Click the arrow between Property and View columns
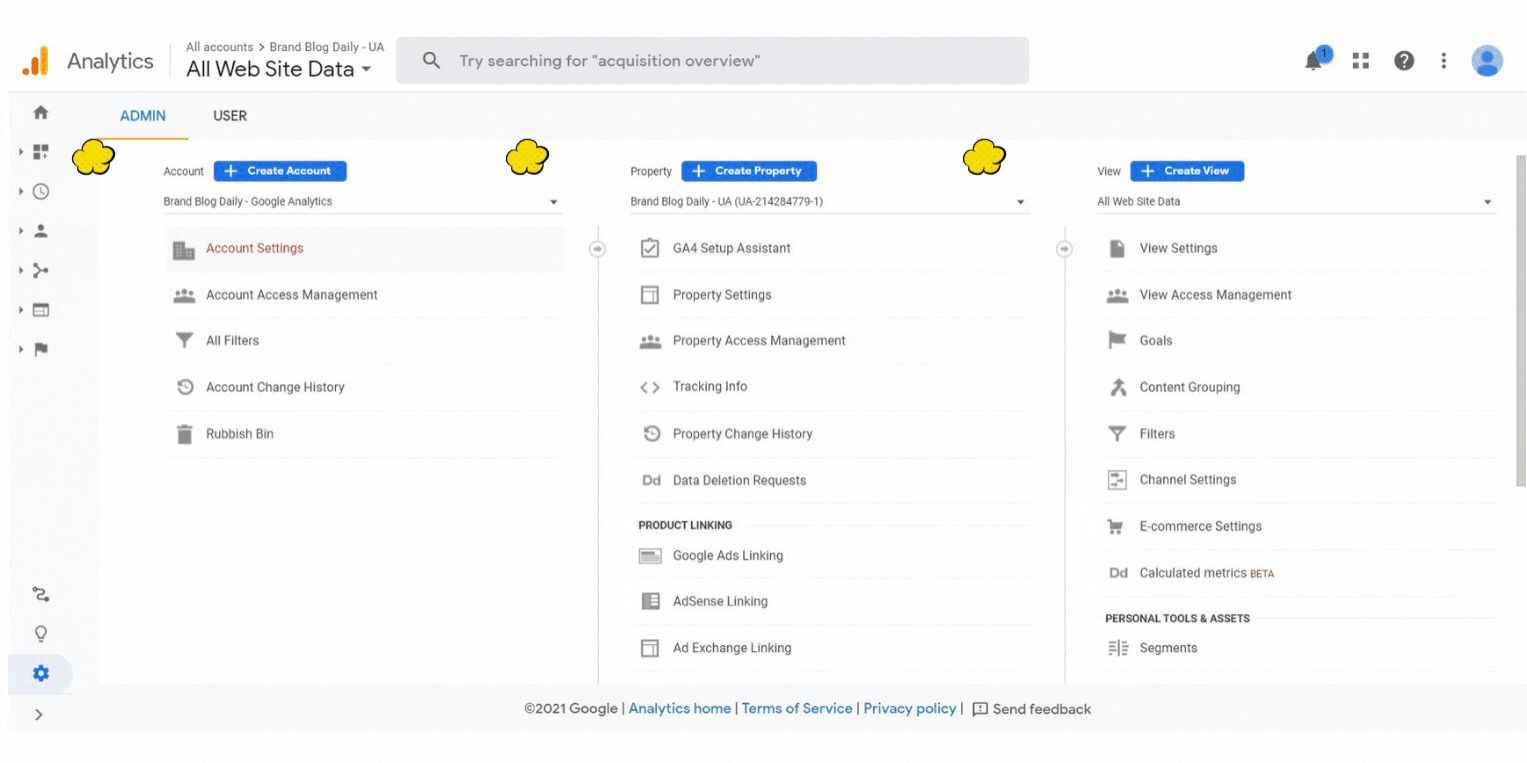This screenshot has width=1527, height=763. (x=1064, y=249)
